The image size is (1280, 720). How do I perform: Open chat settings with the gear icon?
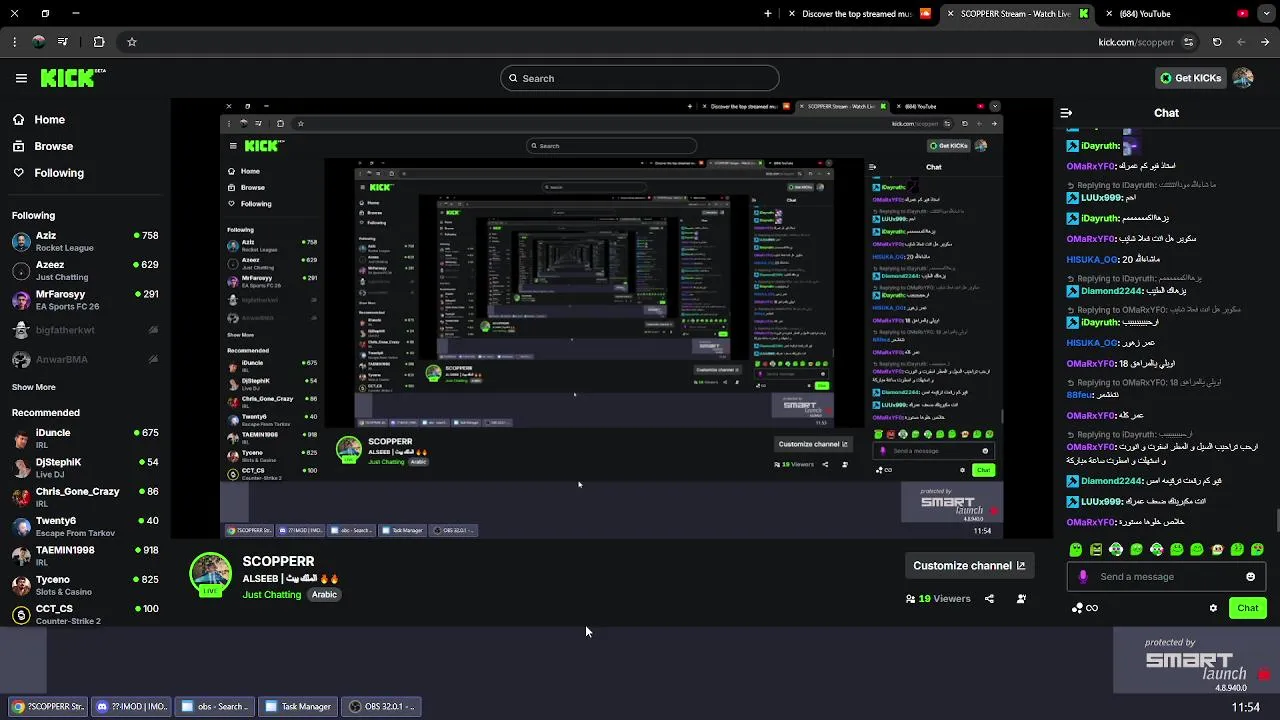click(1213, 608)
